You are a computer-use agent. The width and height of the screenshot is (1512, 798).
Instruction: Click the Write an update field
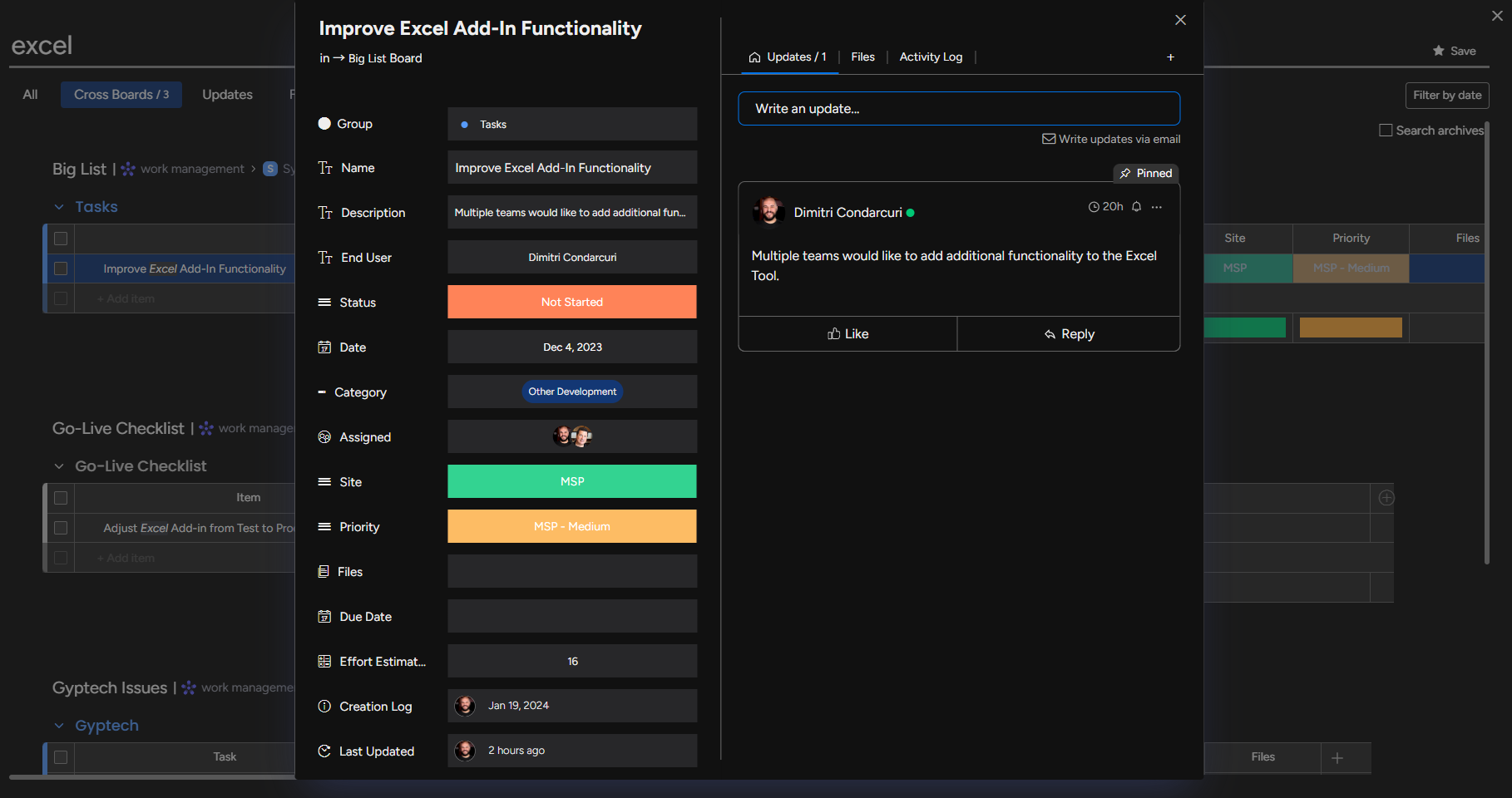[959, 109]
